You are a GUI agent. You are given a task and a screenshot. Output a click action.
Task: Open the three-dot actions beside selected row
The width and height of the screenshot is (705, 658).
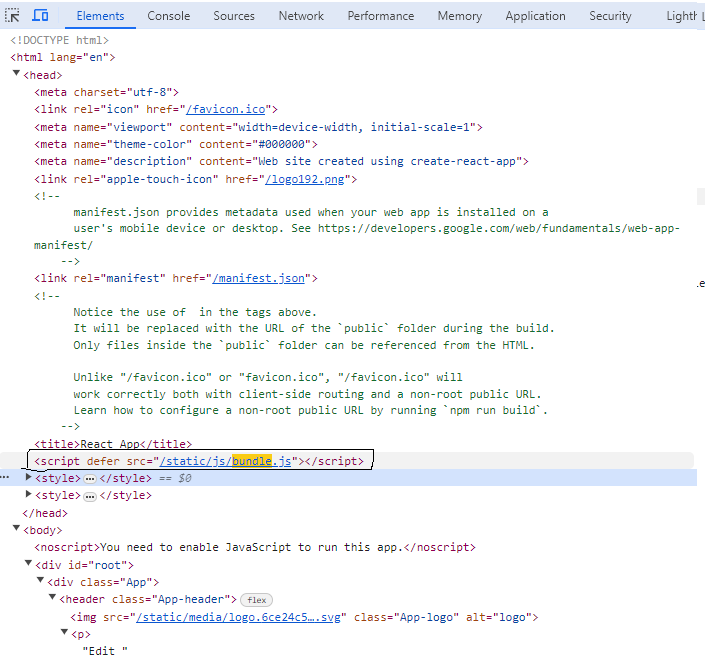click(x=5, y=477)
